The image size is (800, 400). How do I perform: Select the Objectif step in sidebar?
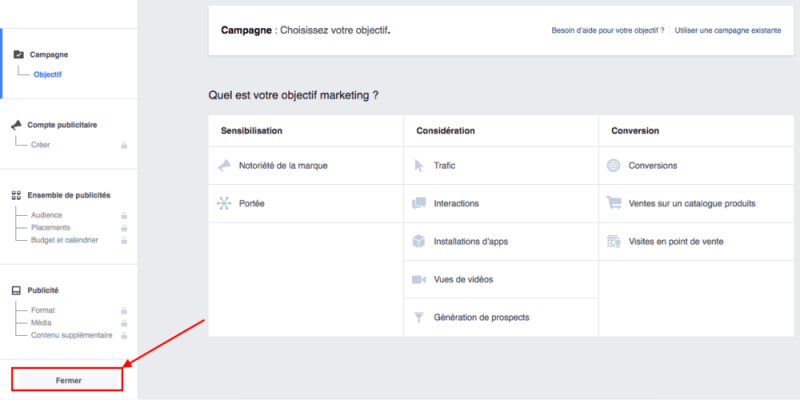47,74
